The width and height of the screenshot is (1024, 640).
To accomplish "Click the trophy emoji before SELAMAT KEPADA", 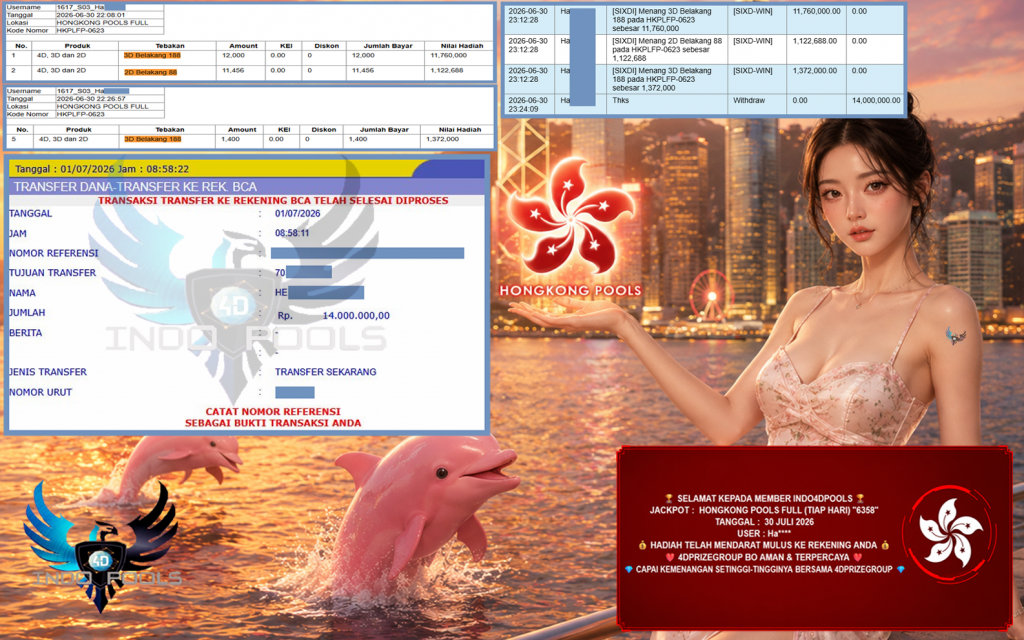I will [x=669, y=498].
